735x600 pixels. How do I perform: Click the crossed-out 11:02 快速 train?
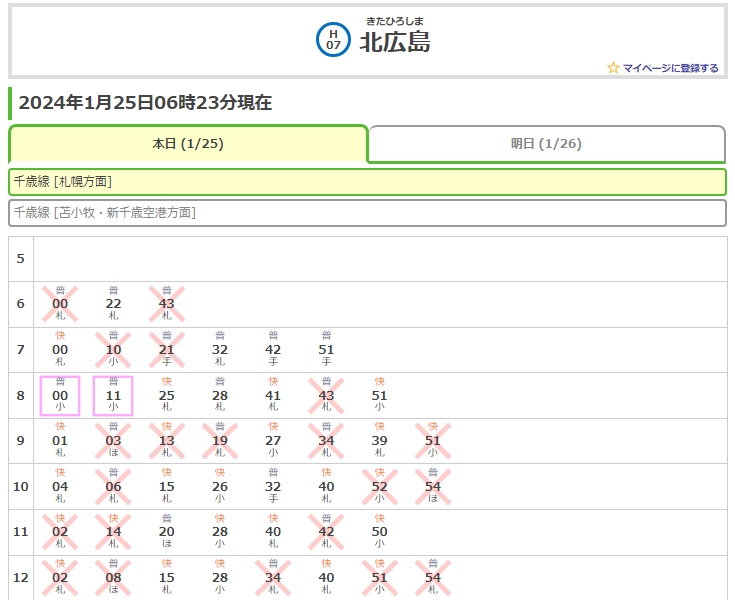(x=60, y=531)
